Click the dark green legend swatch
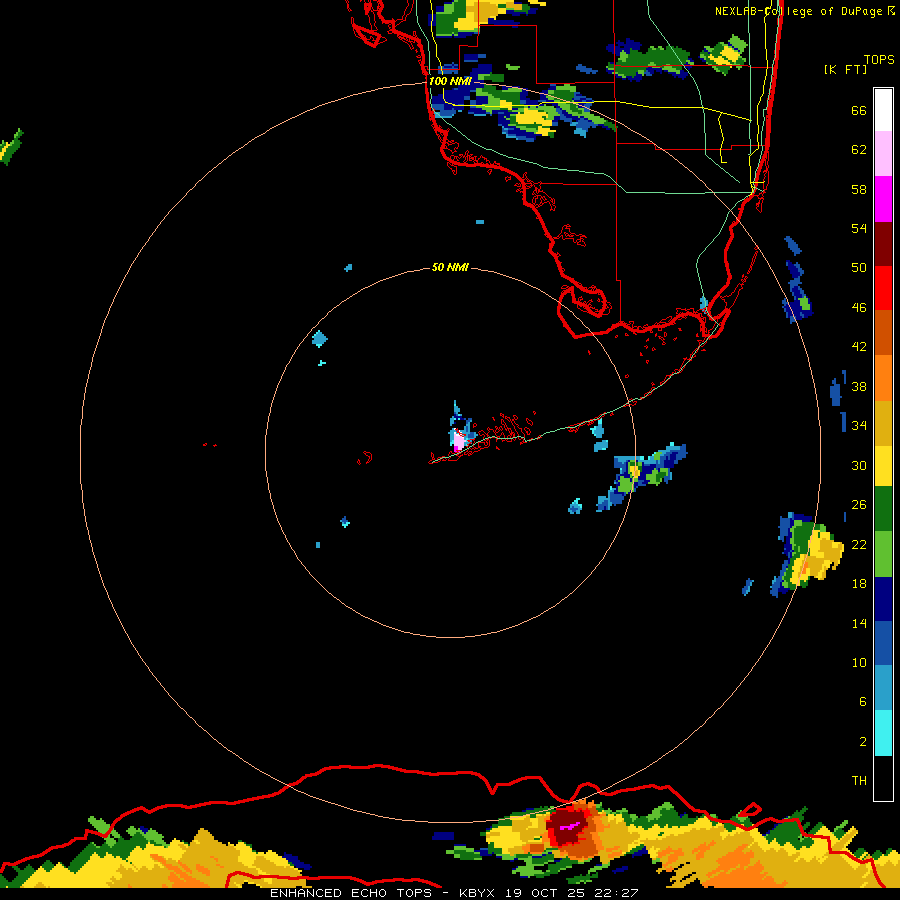900x900 pixels. 883,509
